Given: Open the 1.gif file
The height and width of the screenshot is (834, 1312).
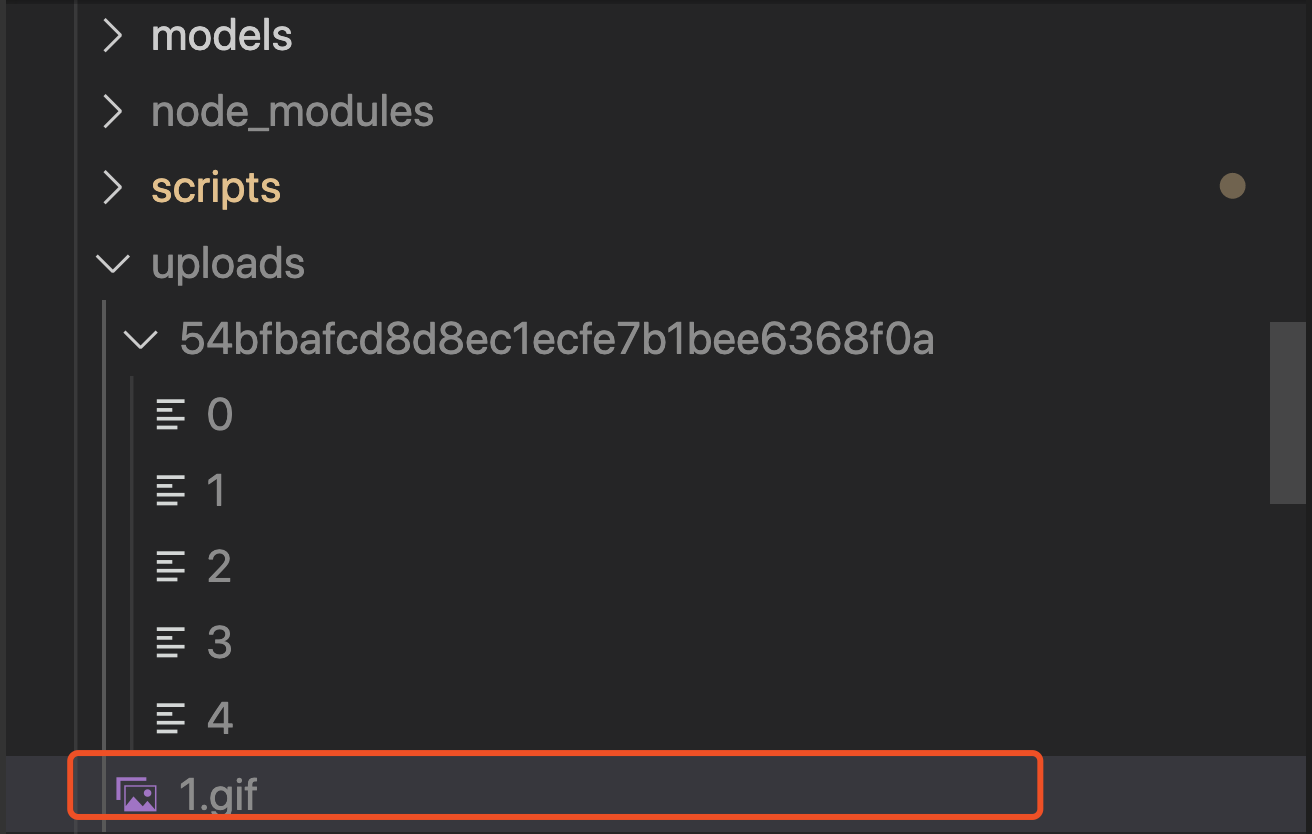Looking at the screenshot, I should click(218, 796).
